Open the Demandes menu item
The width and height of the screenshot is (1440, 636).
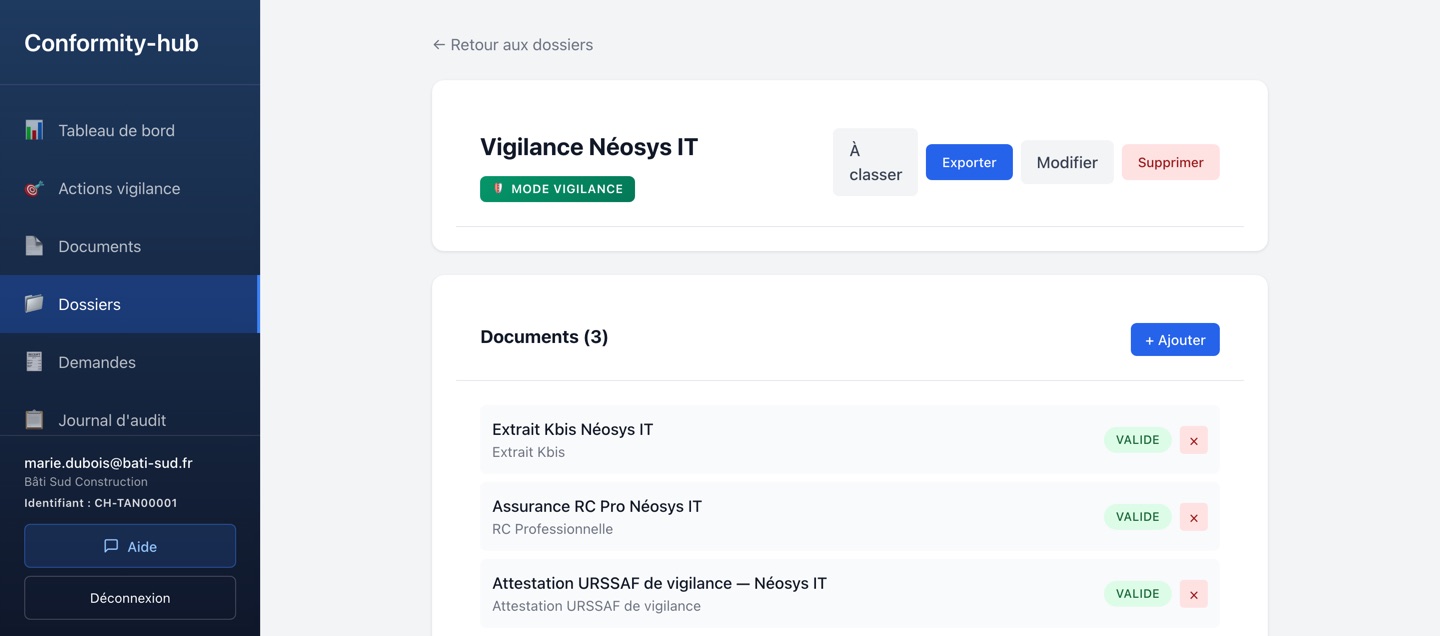pyautogui.click(x=130, y=362)
